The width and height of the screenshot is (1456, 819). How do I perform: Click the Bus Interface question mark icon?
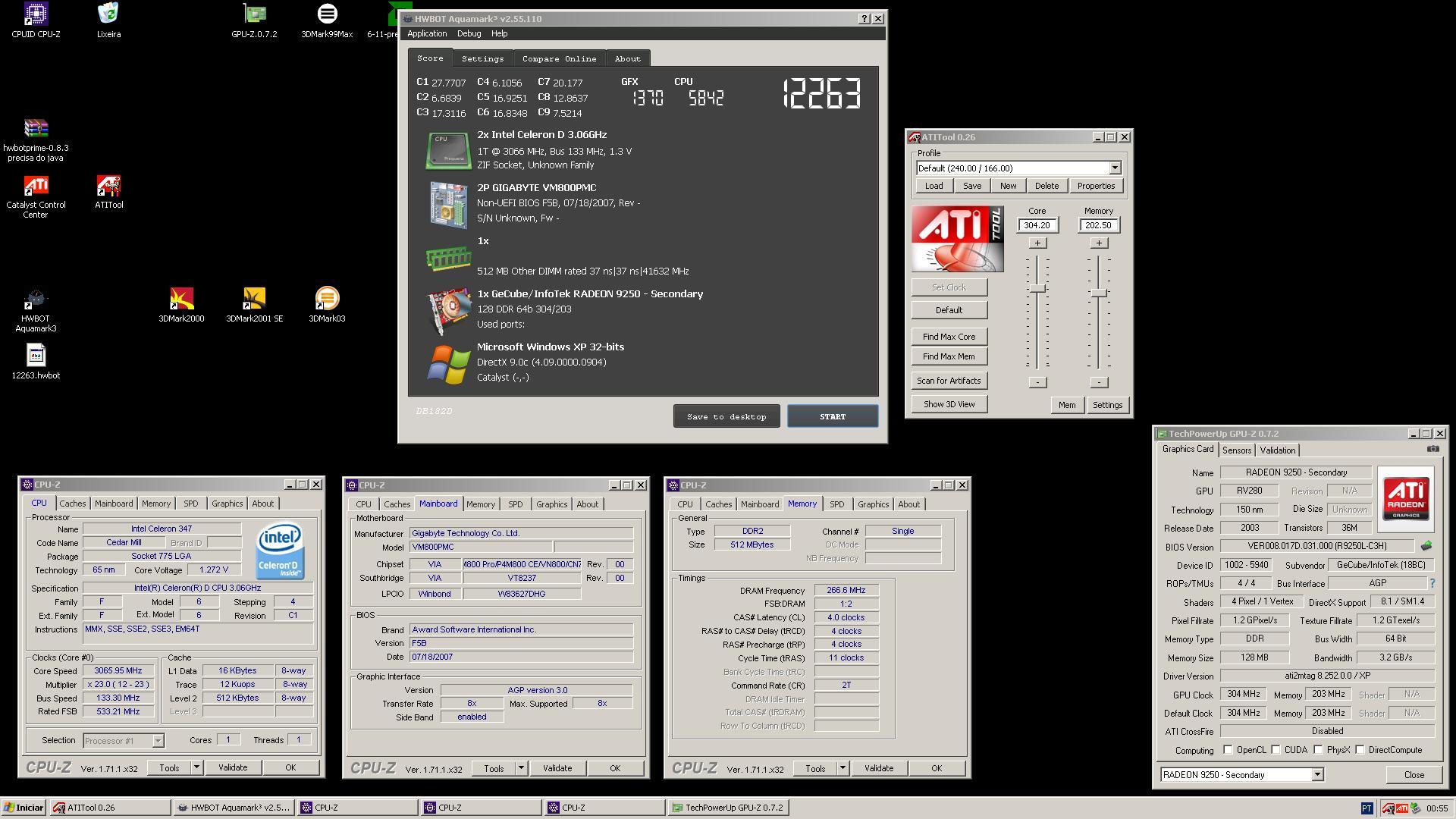pos(1432,583)
